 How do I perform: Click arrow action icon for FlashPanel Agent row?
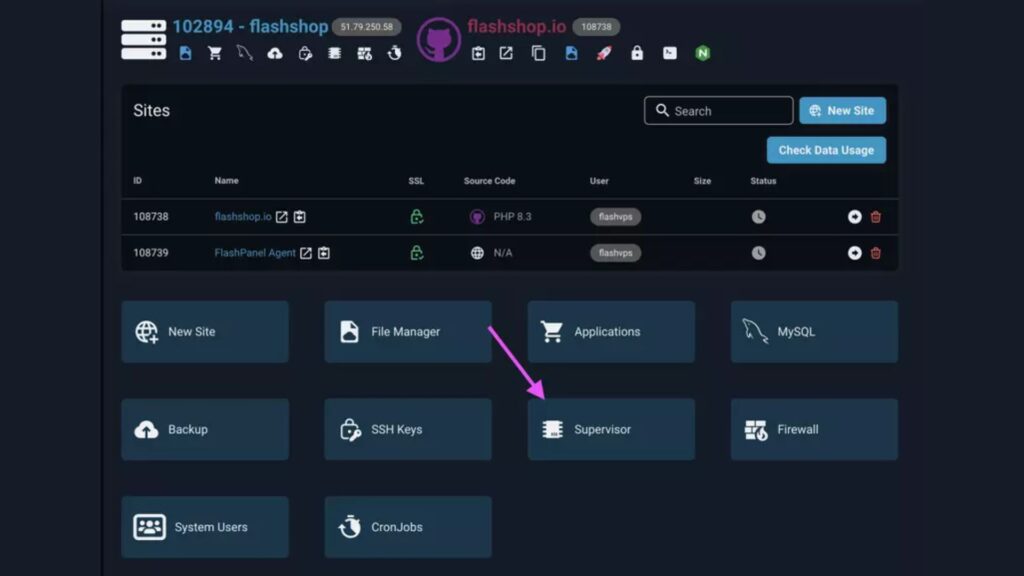[854, 253]
